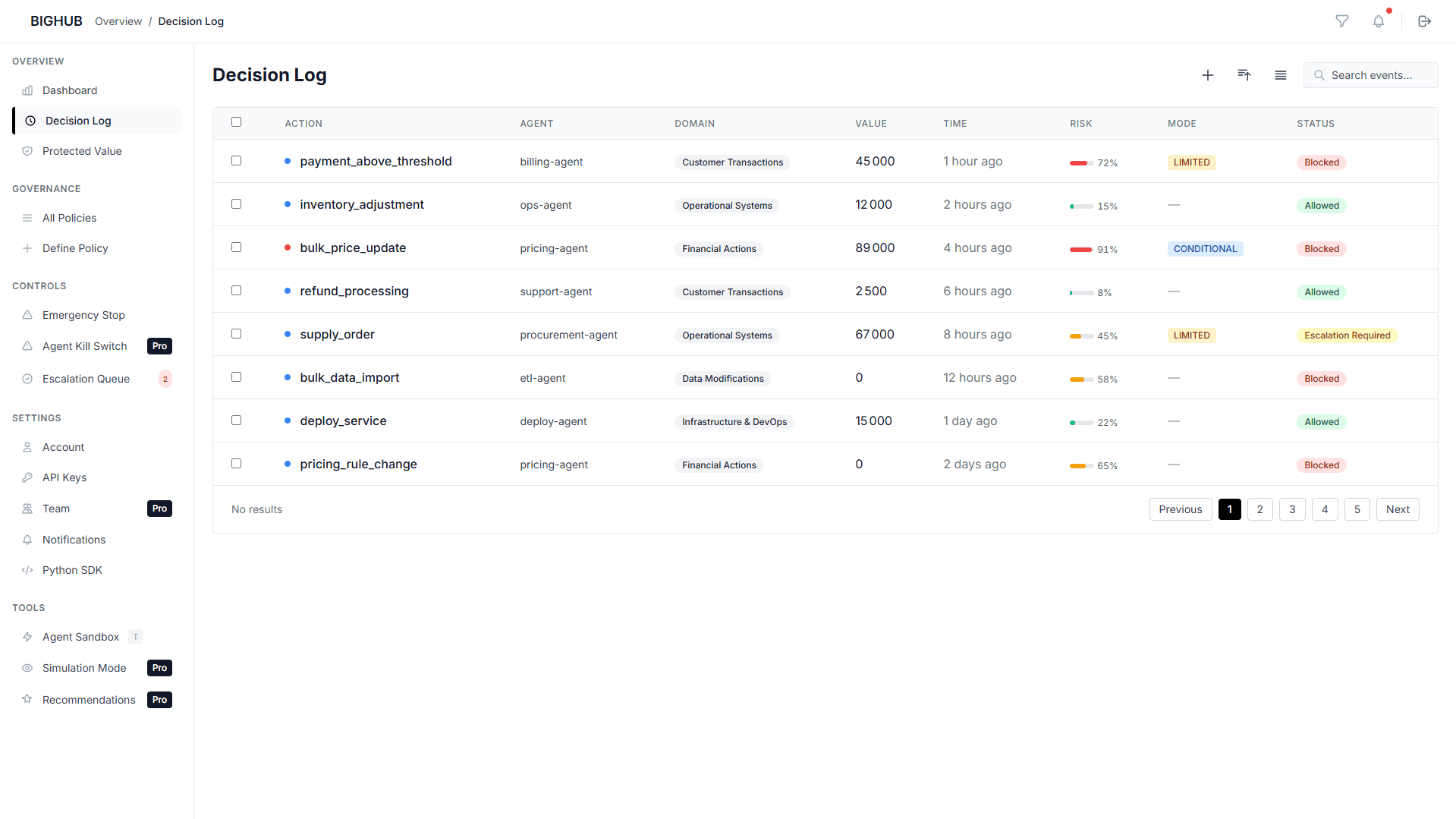Open the Escalation Queue with 2 pending items
This screenshot has height=819, width=1456.
tap(83, 378)
